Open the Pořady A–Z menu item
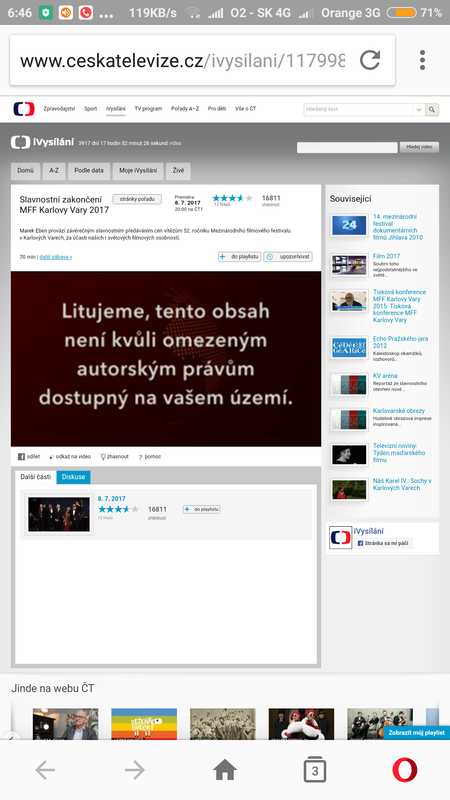The width and height of the screenshot is (450, 800). [185, 109]
